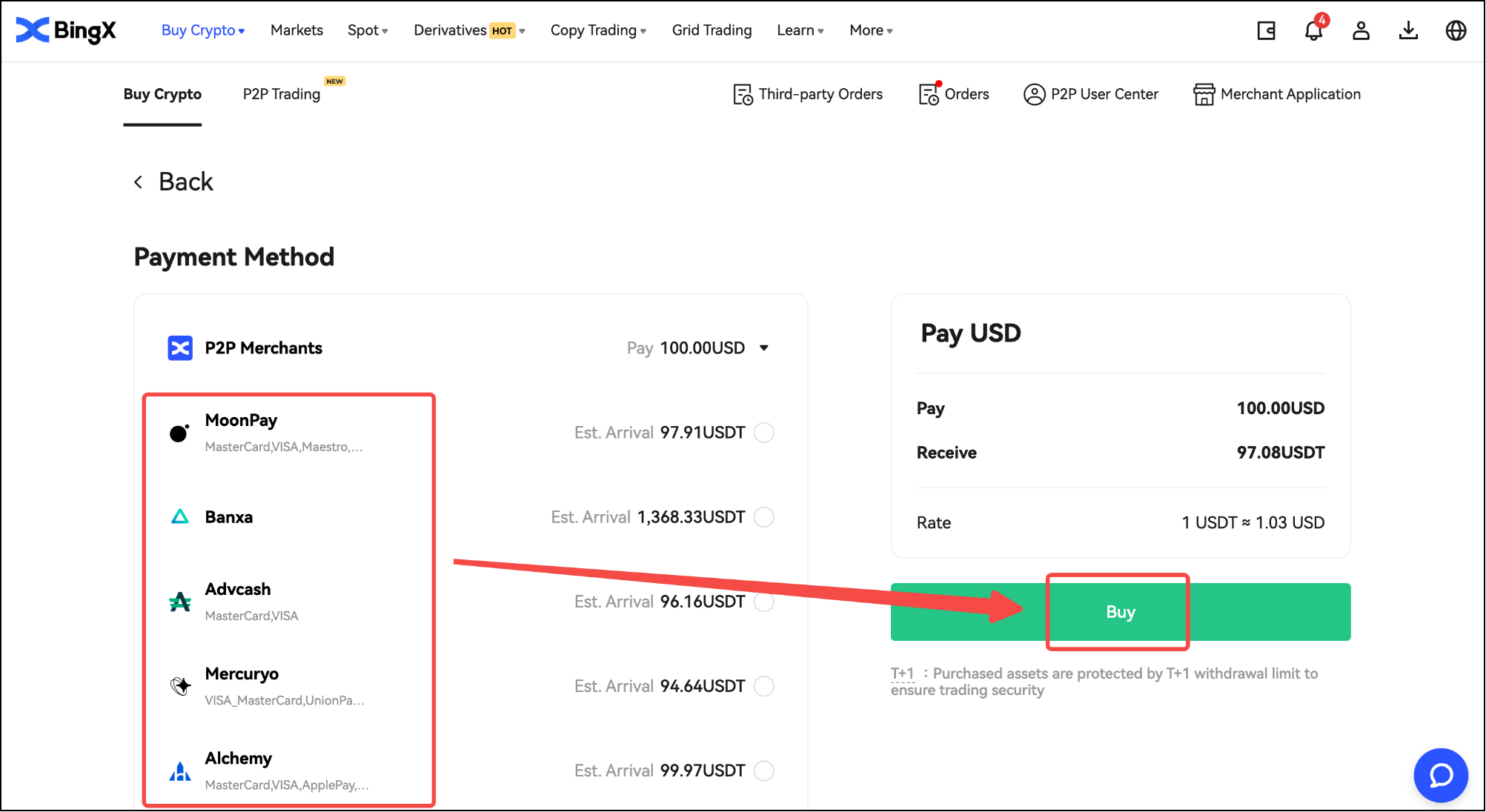Click the 97.08USDT receive amount
This screenshot has width=1486, height=812.
[x=1281, y=453]
